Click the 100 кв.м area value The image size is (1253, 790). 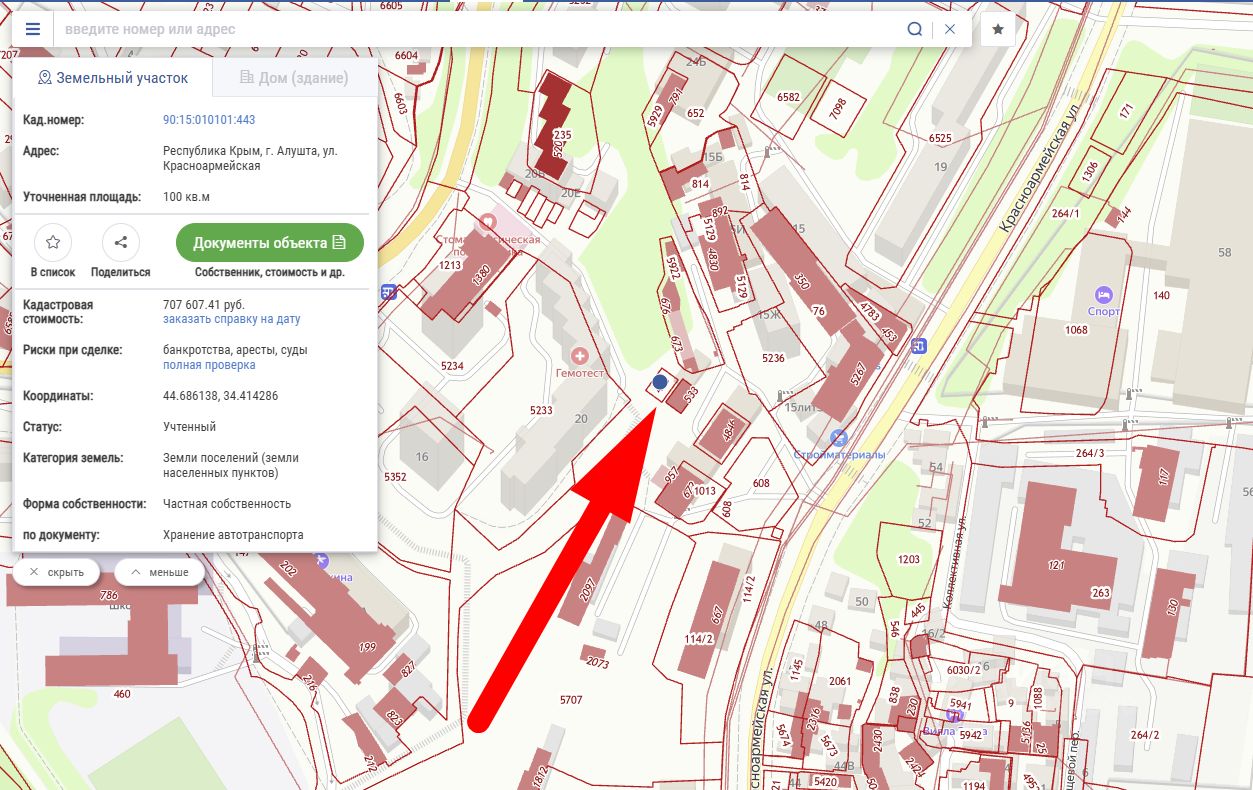pyautogui.click(x=186, y=197)
